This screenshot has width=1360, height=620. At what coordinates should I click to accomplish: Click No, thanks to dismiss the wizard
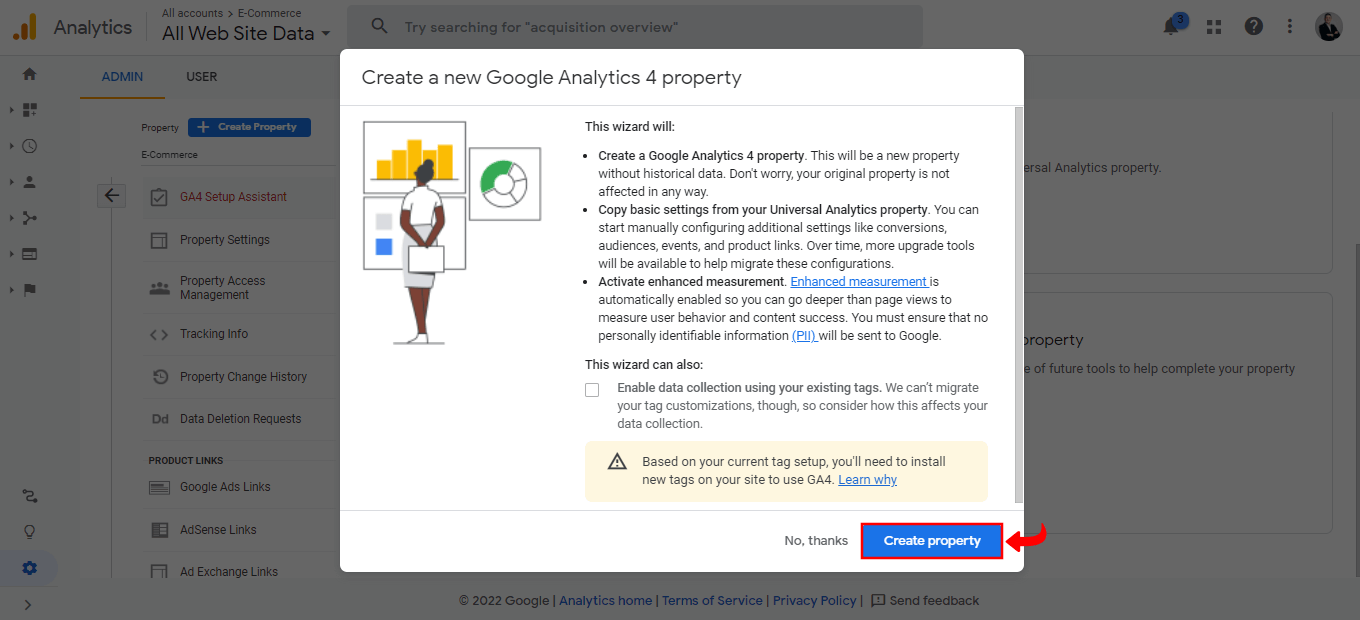(815, 540)
